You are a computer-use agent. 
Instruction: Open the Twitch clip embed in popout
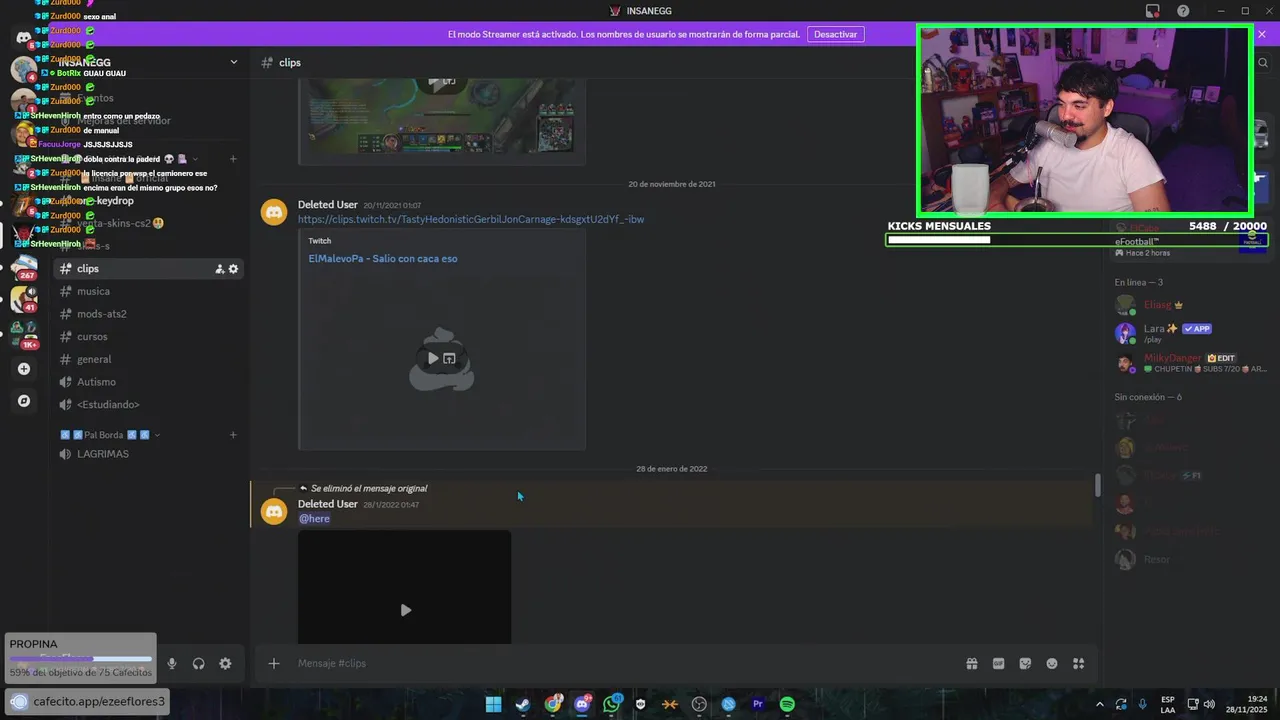449,358
